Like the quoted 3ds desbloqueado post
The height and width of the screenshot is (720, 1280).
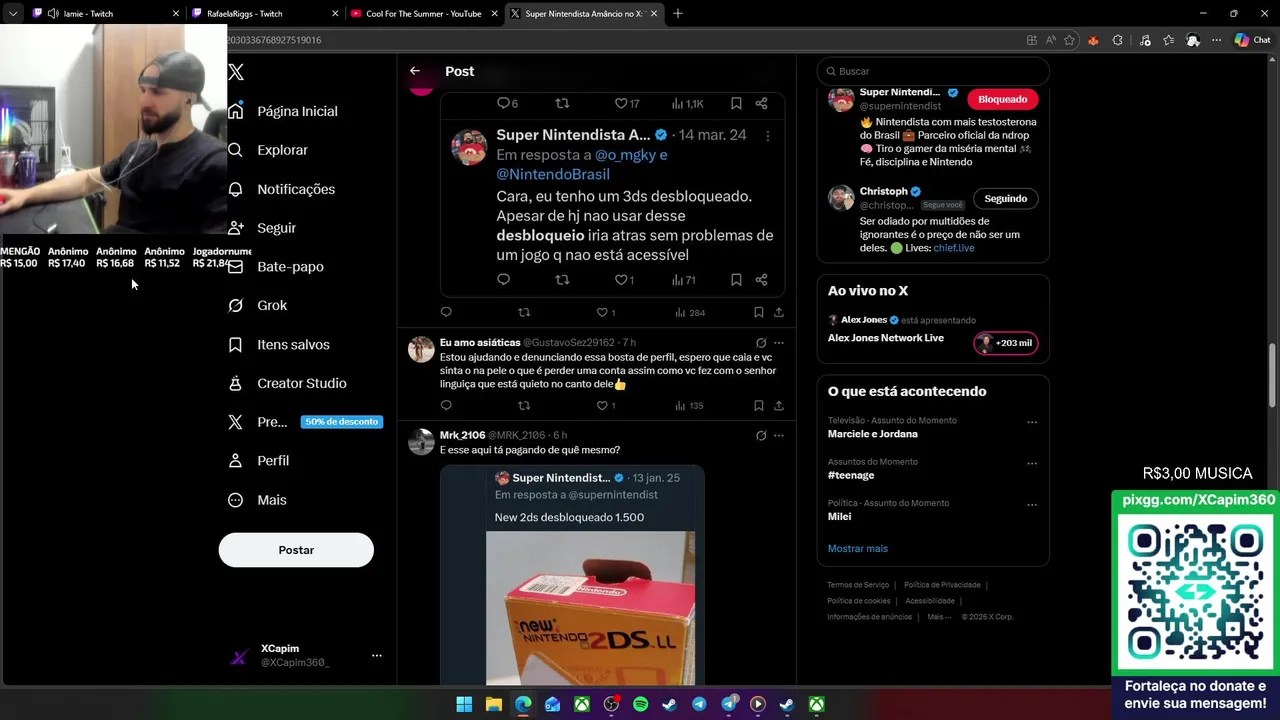[621, 280]
